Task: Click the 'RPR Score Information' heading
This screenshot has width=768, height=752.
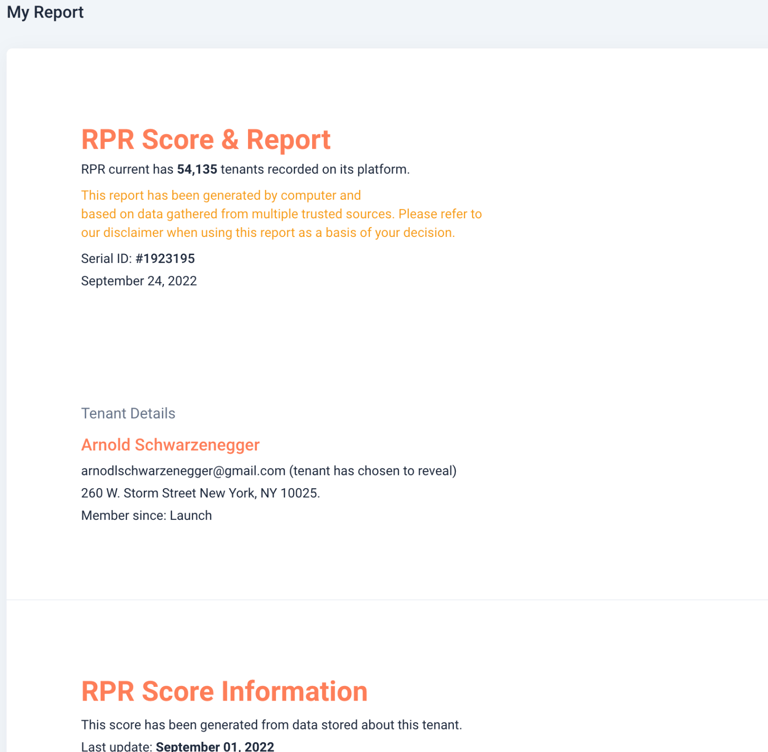Action: [x=224, y=691]
